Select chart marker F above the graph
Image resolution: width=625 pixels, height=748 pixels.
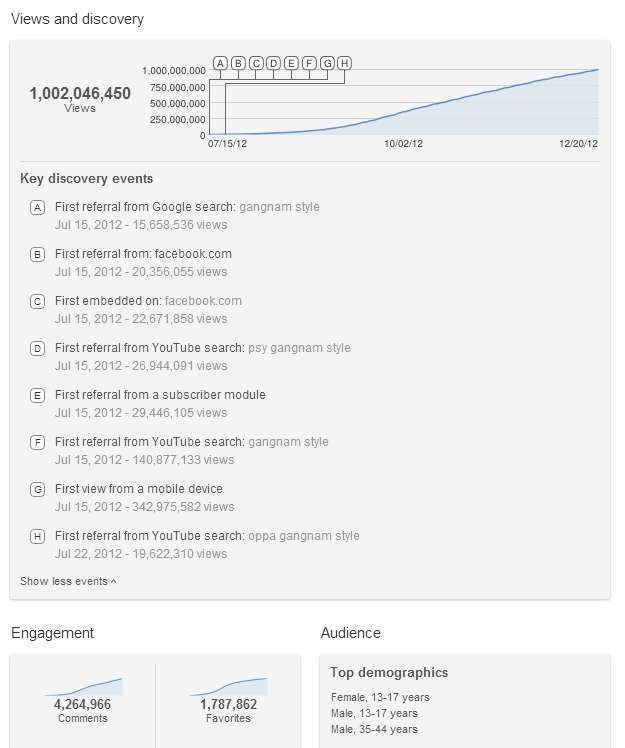coord(309,63)
